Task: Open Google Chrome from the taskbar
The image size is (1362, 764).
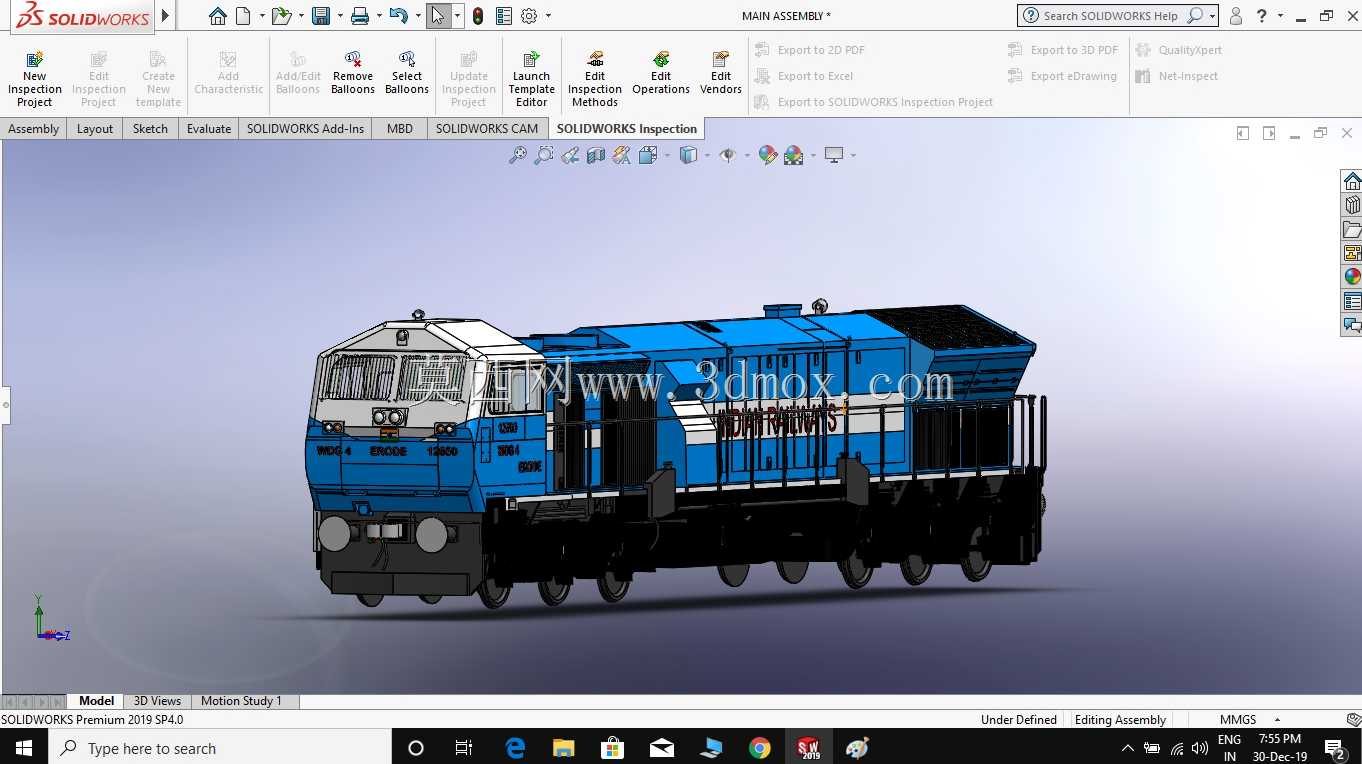Action: pos(760,747)
